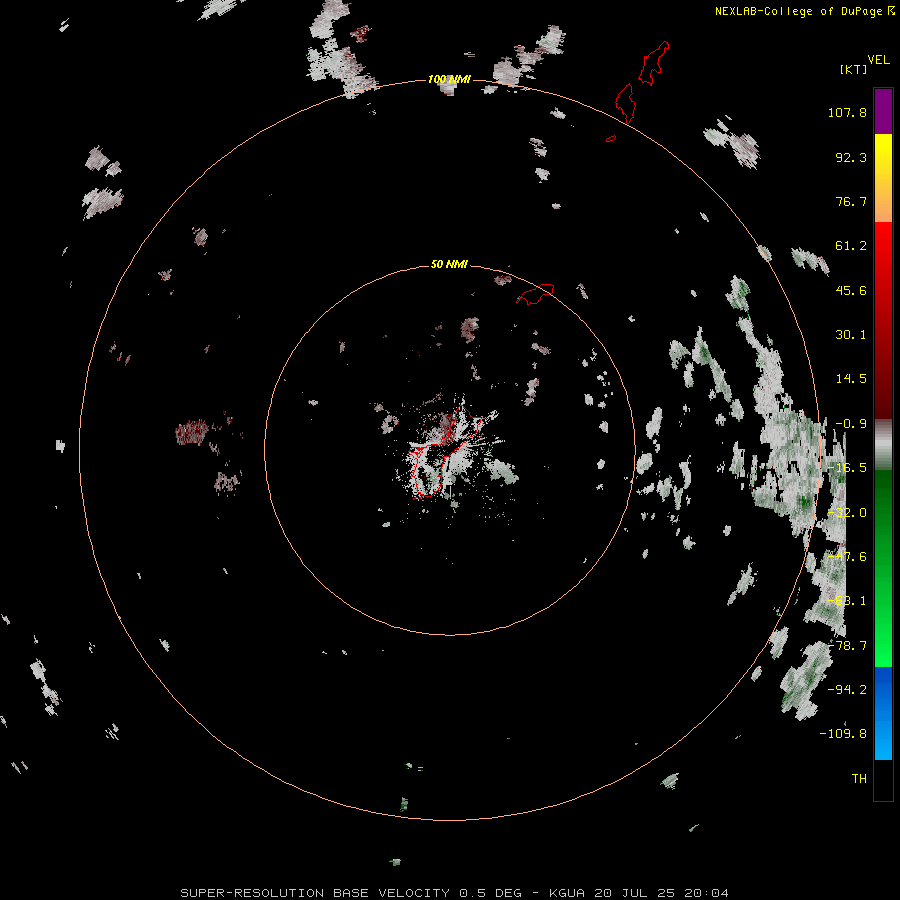
Task: Click the Super-Resolution Base Velocity caption
Action: point(455,893)
